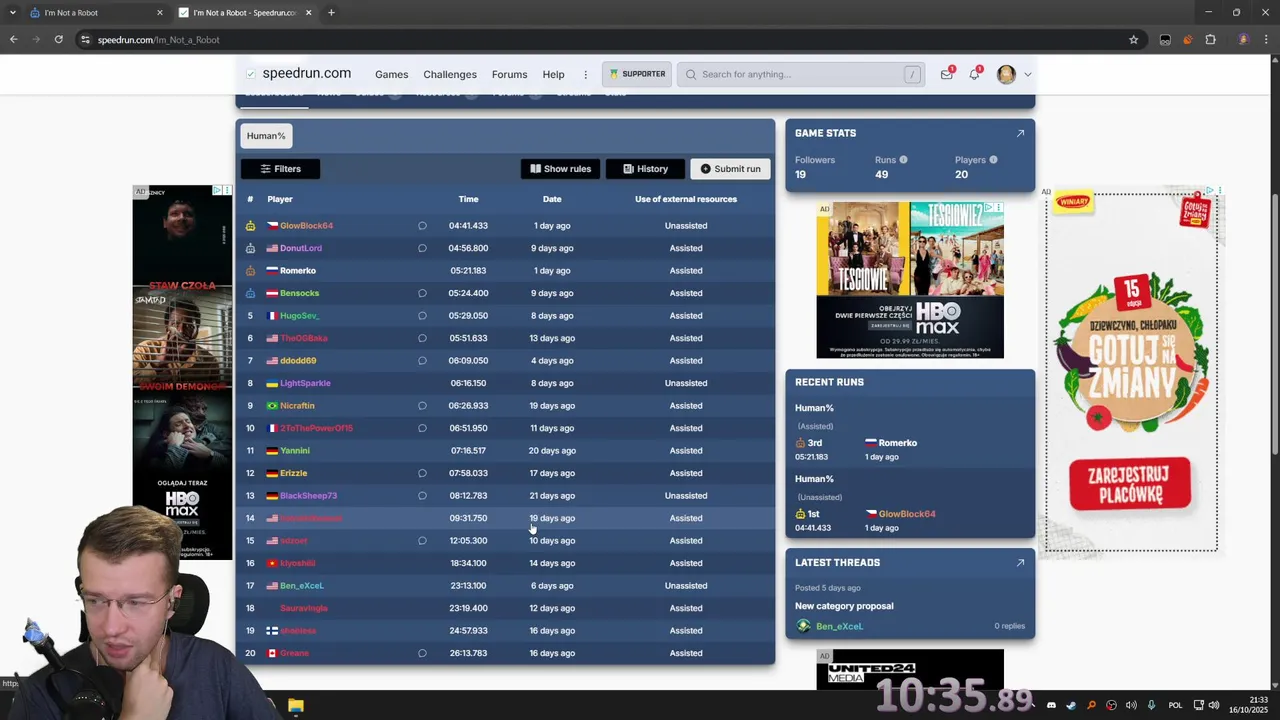The image size is (1280, 720).
Task: Open File Explorer from the taskbar
Action: (296, 705)
